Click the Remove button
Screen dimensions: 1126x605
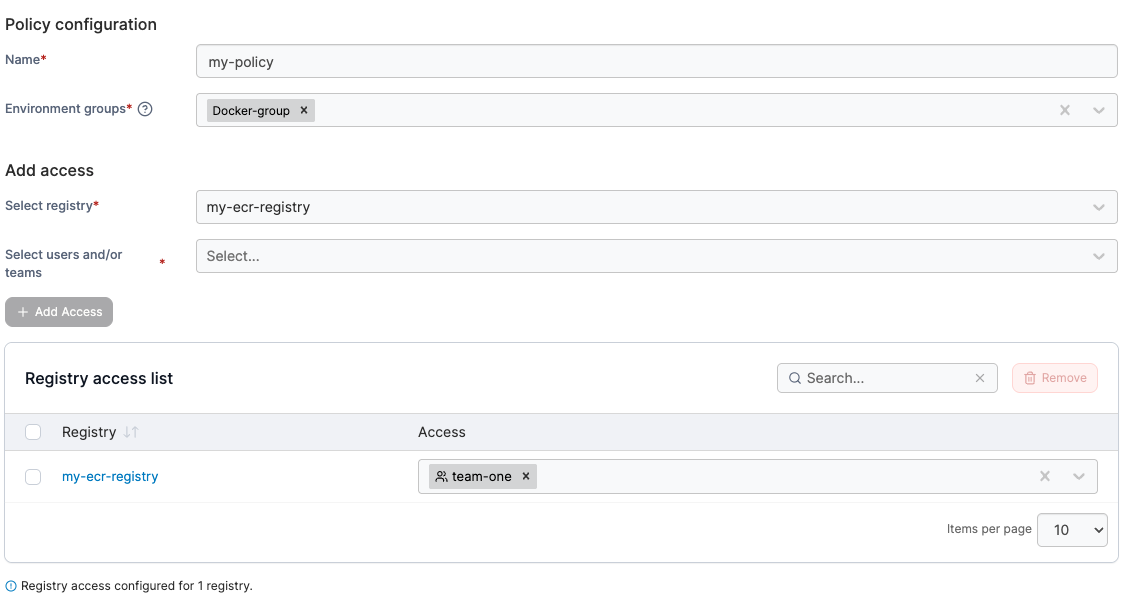pyautogui.click(x=1055, y=378)
